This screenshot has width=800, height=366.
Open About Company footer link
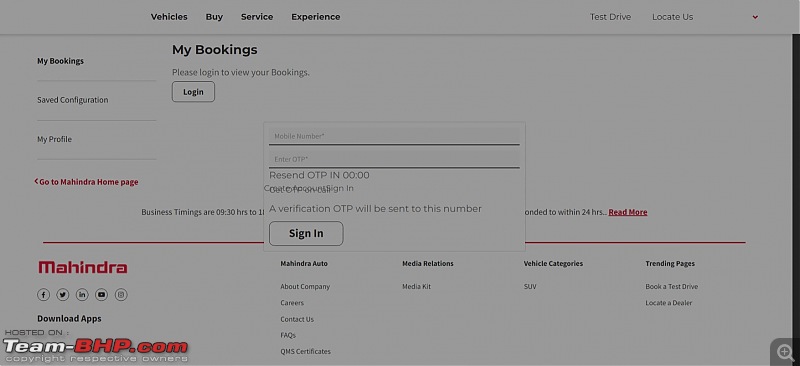pyautogui.click(x=305, y=286)
